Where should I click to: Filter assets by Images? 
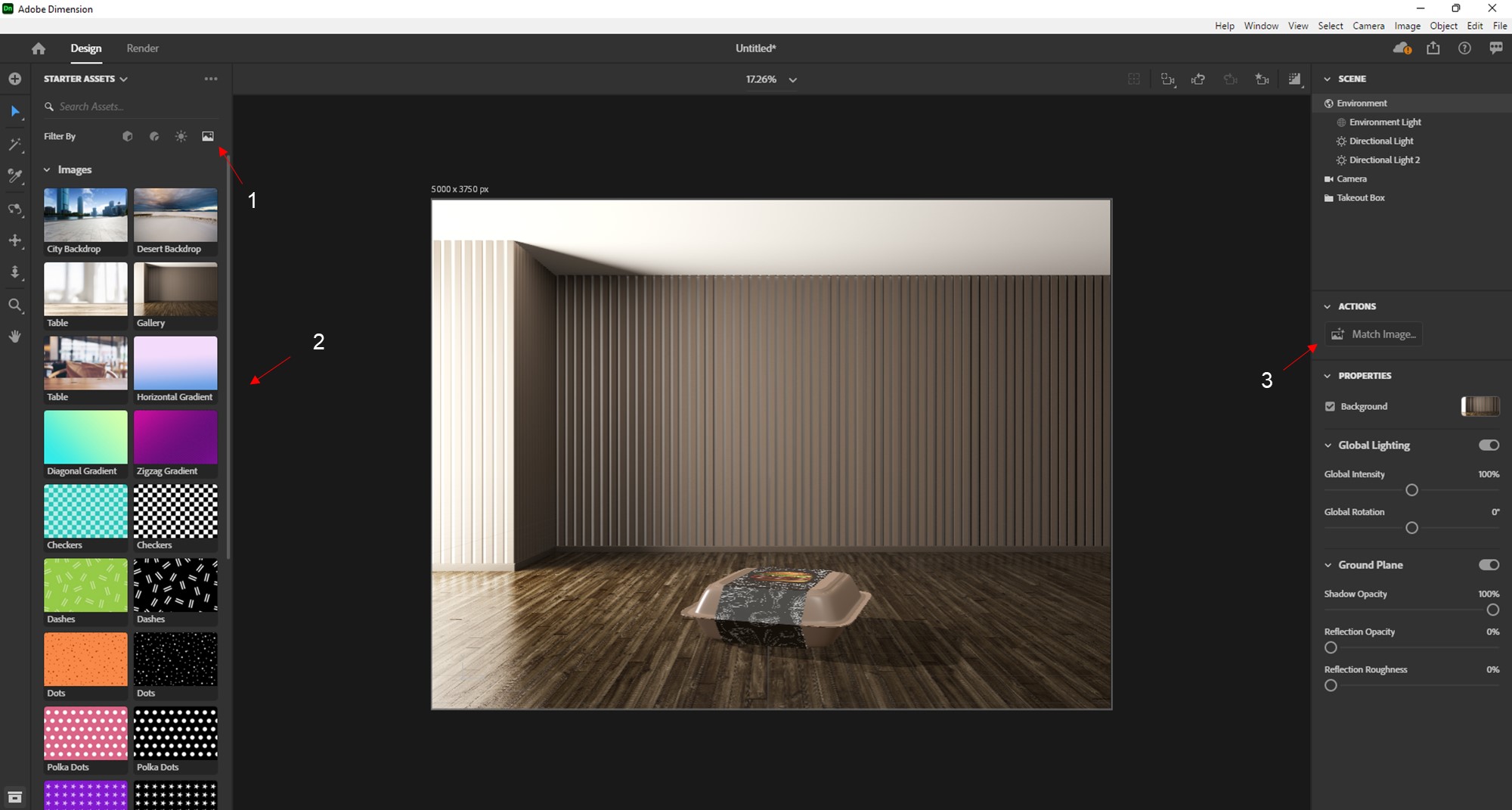(208, 136)
